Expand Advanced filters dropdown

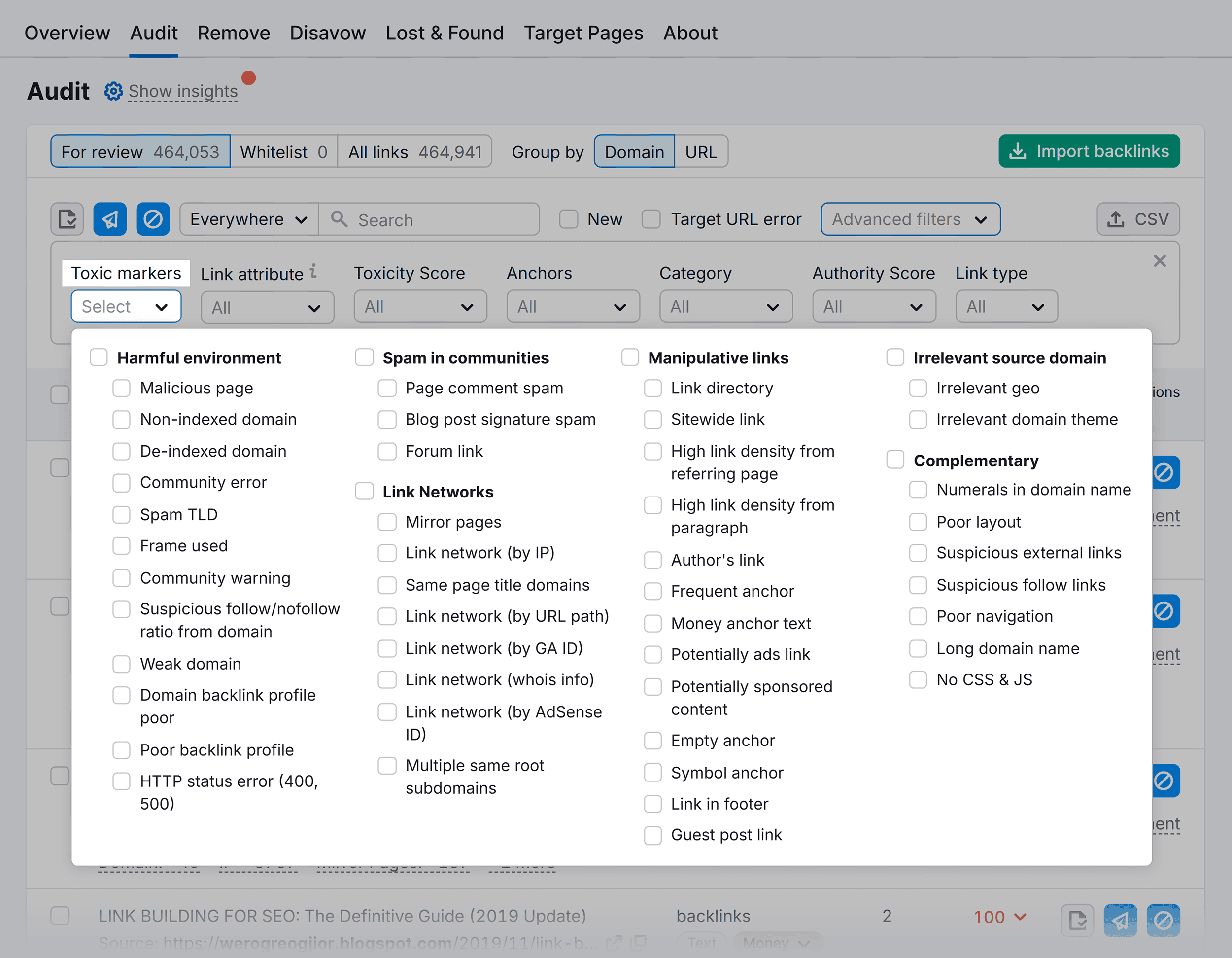point(911,219)
